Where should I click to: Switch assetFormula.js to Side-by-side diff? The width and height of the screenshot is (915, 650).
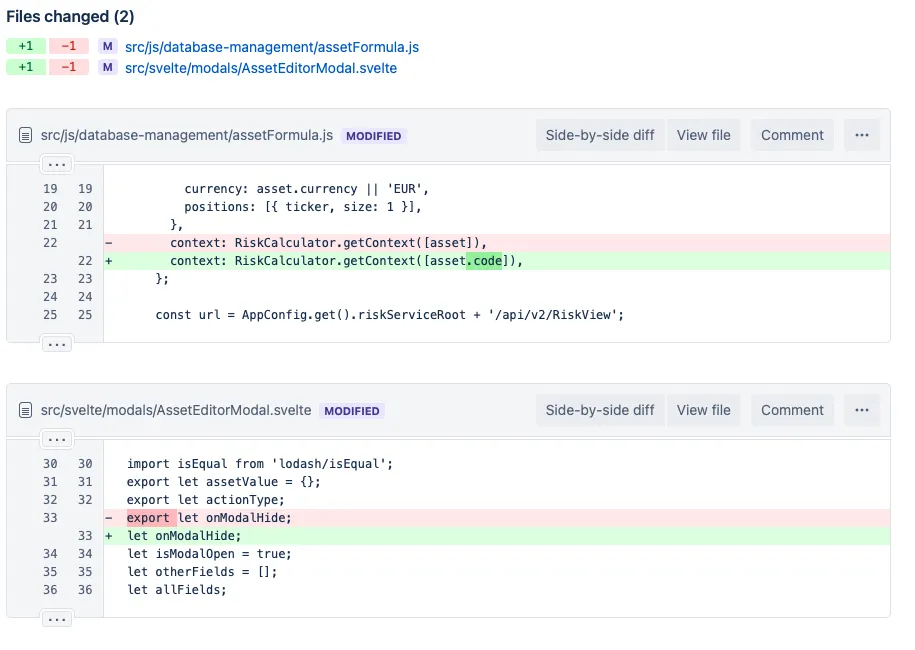[600, 135]
